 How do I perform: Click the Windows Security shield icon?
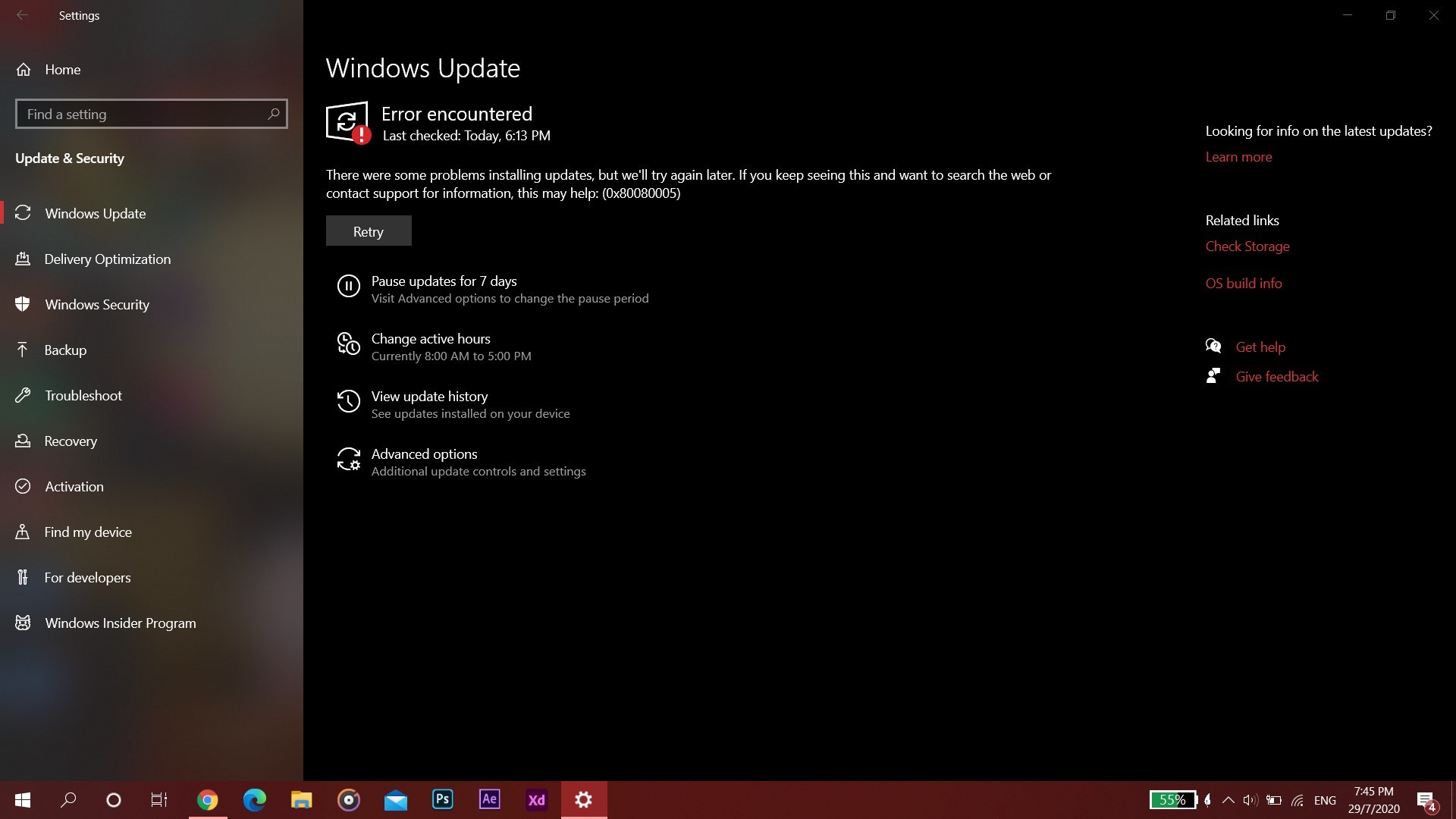point(23,304)
